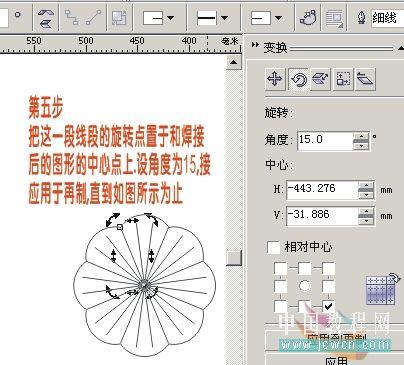Click the small node square on flower outline
Image resolution: width=404 pixels, height=365 pixels.
(120, 227)
